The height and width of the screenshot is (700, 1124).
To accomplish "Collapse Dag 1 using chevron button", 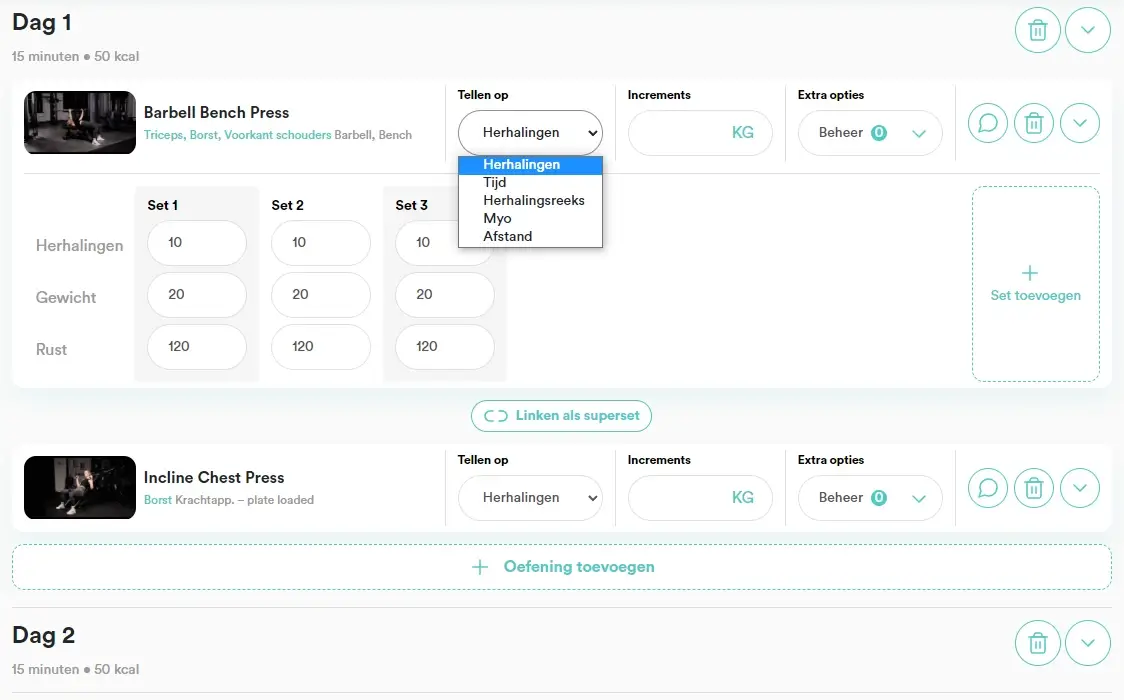I will tap(1088, 31).
